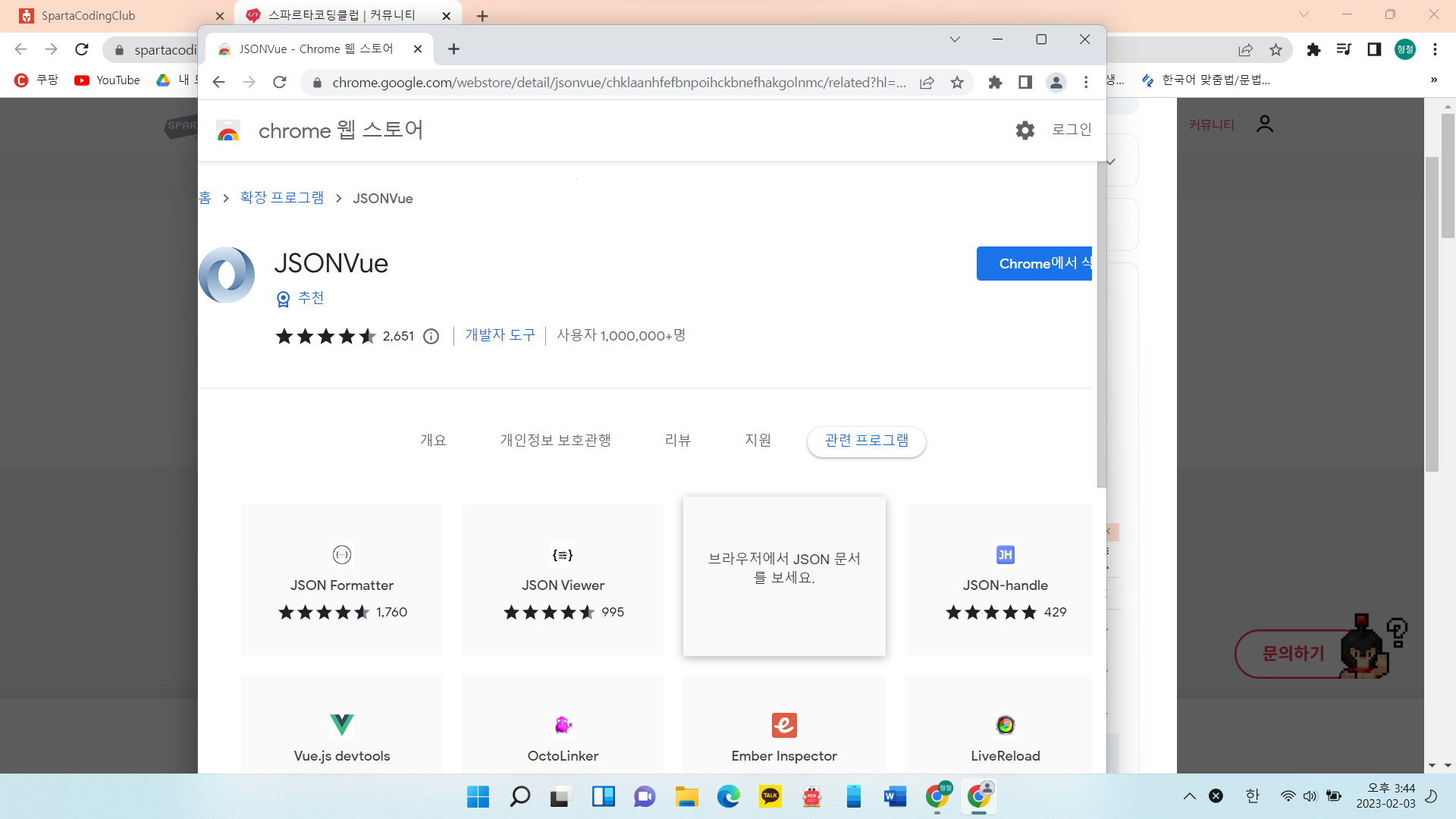Open the Ember Inspector extension card
Screen dimensions: 1456x819
tap(784, 724)
